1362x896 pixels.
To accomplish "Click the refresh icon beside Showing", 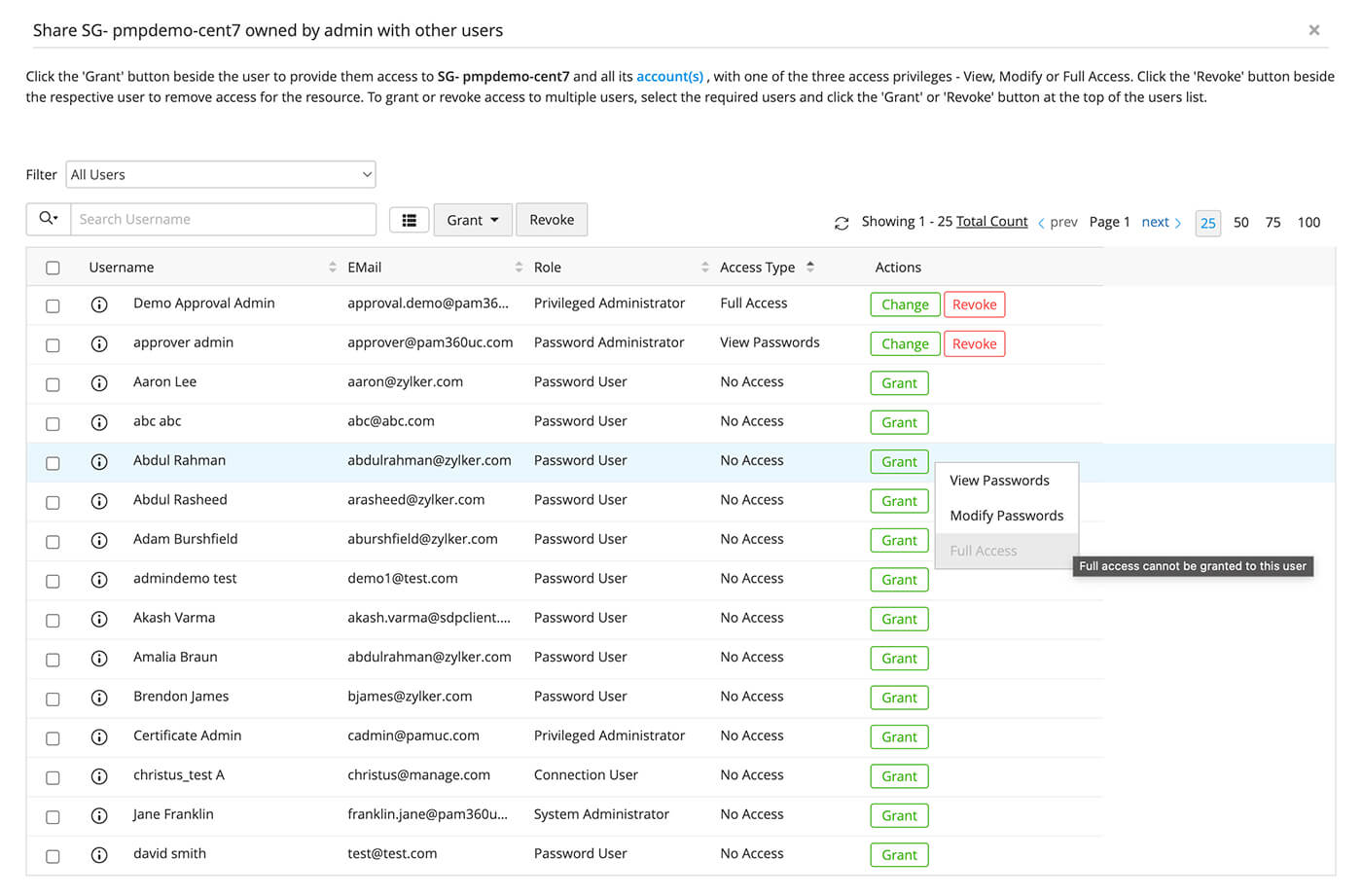I will (x=842, y=223).
